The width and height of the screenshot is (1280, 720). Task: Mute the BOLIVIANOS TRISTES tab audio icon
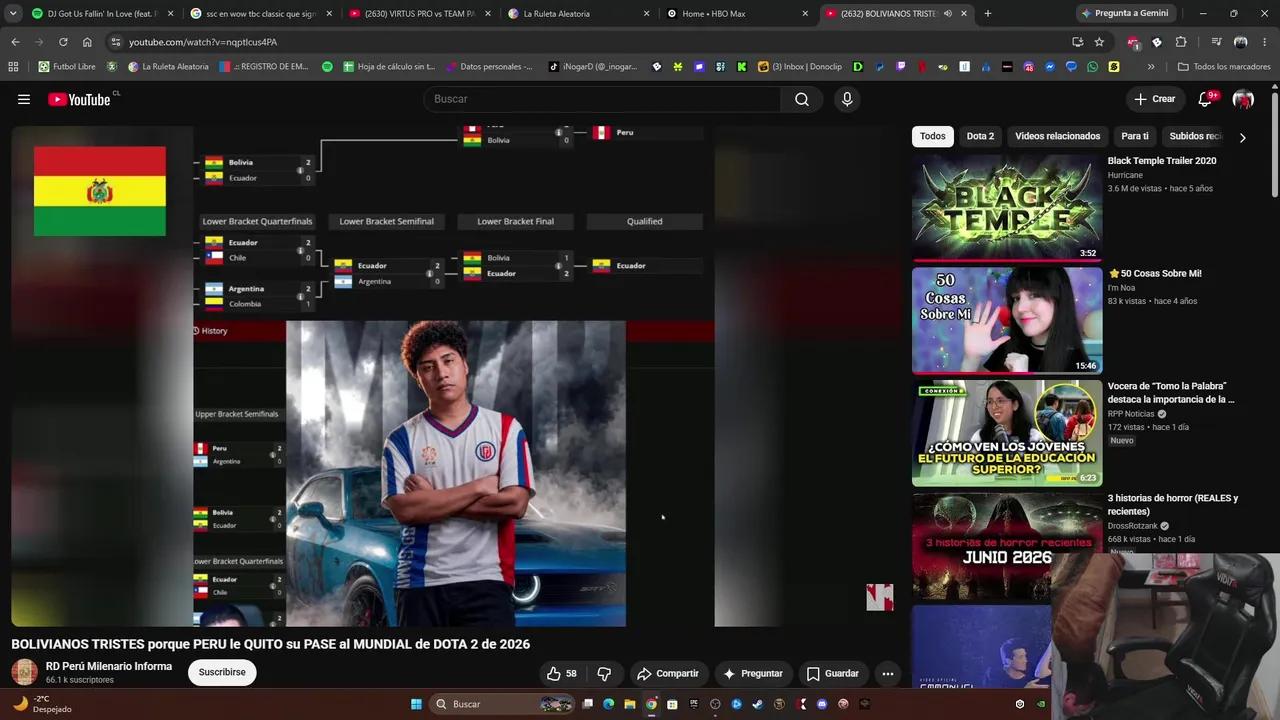pos(947,14)
